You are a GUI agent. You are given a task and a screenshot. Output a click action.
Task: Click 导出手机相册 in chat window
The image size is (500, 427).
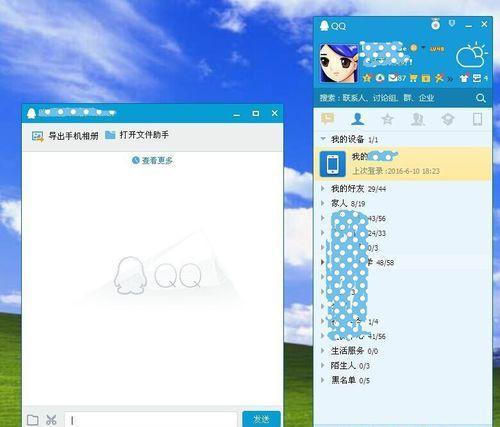(73, 136)
